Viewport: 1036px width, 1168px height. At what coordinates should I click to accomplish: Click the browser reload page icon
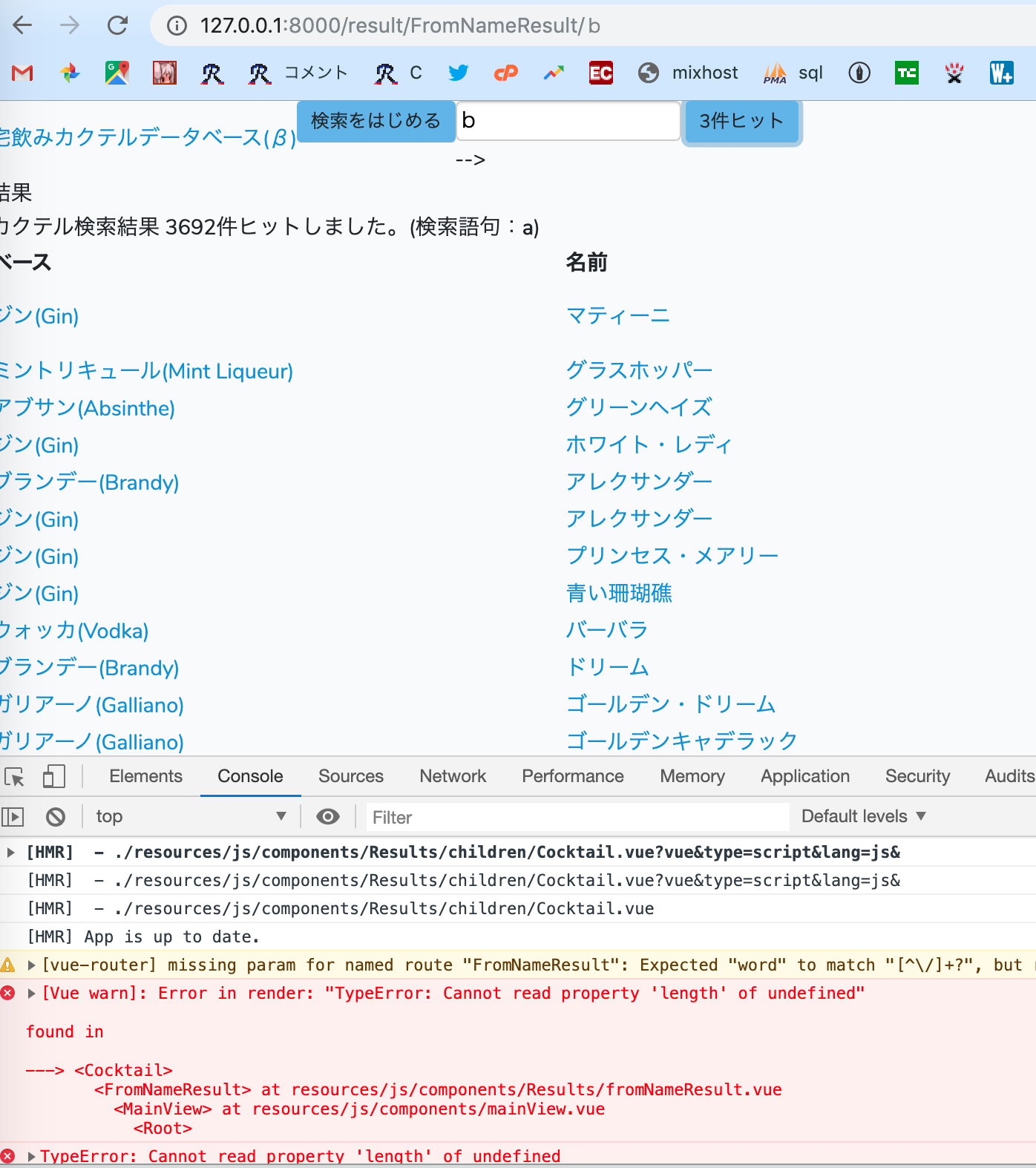tap(117, 26)
